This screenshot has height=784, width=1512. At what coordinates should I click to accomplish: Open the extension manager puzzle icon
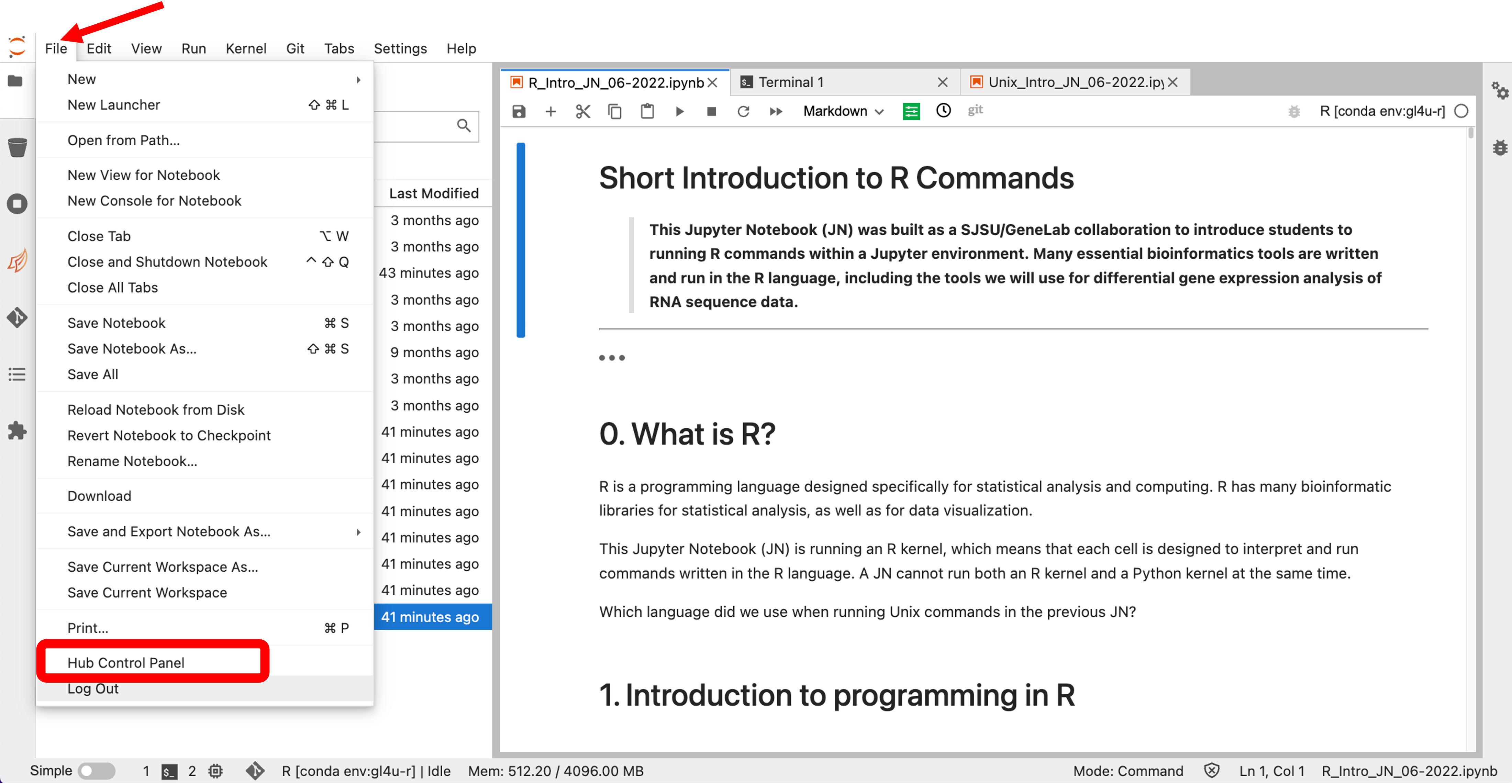click(x=17, y=431)
